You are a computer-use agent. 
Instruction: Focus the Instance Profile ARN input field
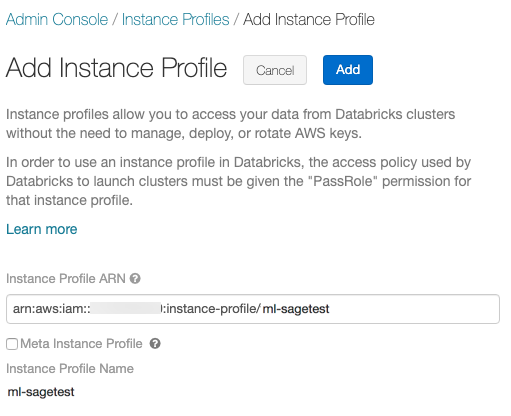(253, 309)
